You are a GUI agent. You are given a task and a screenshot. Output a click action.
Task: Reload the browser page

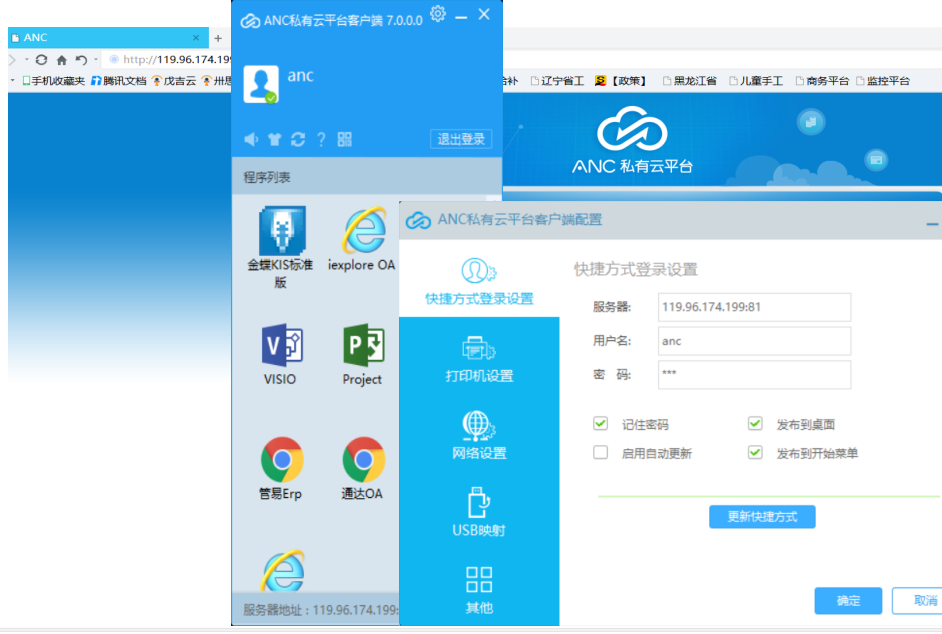41,59
